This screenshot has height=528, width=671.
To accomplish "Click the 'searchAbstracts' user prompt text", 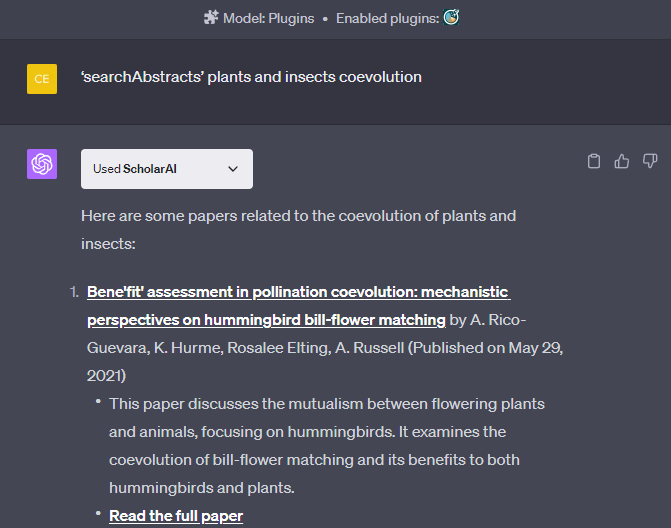I will tap(251, 77).
